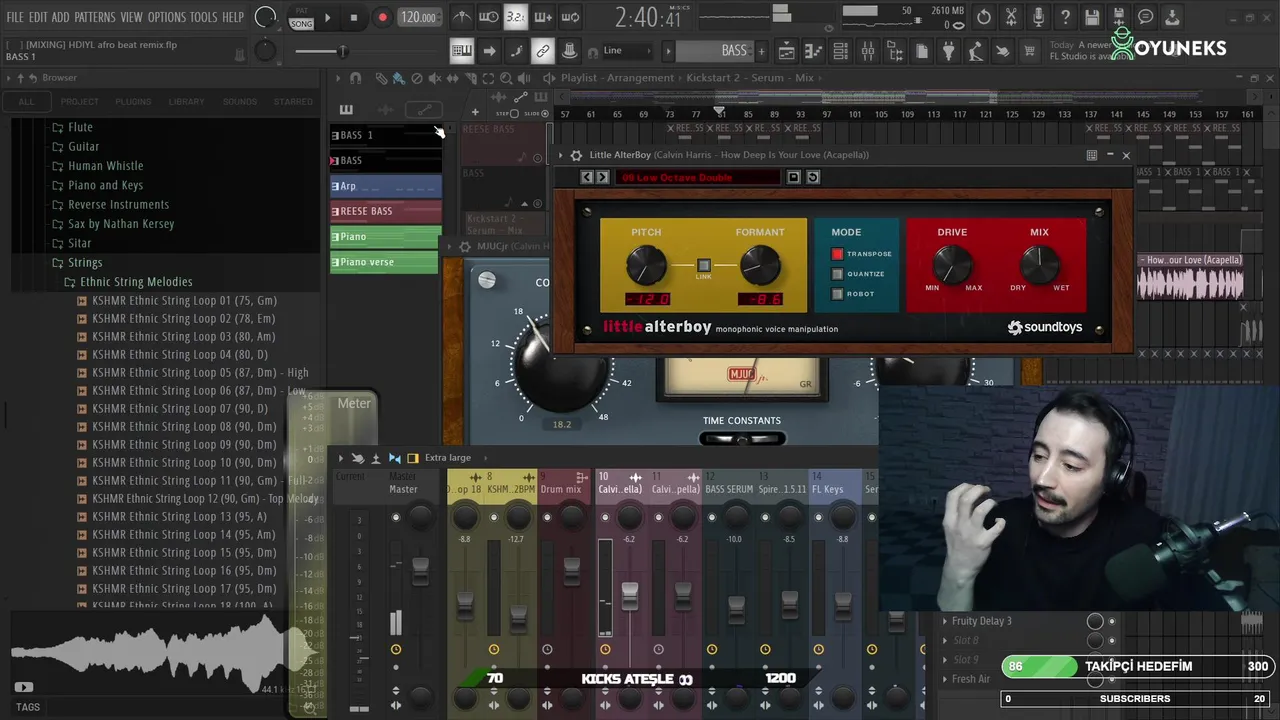Open 09 Low Octave Double preset list

pyautogui.click(x=698, y=177)
